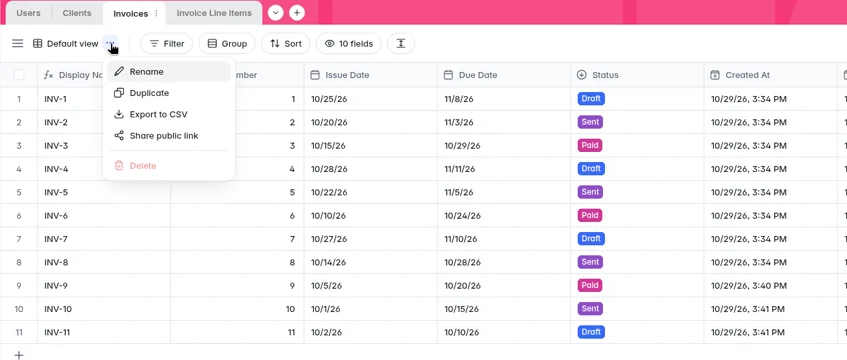Viewport: 847px width, 360px height.
Task: Add a new table with plus button
Action: [297, 12]
